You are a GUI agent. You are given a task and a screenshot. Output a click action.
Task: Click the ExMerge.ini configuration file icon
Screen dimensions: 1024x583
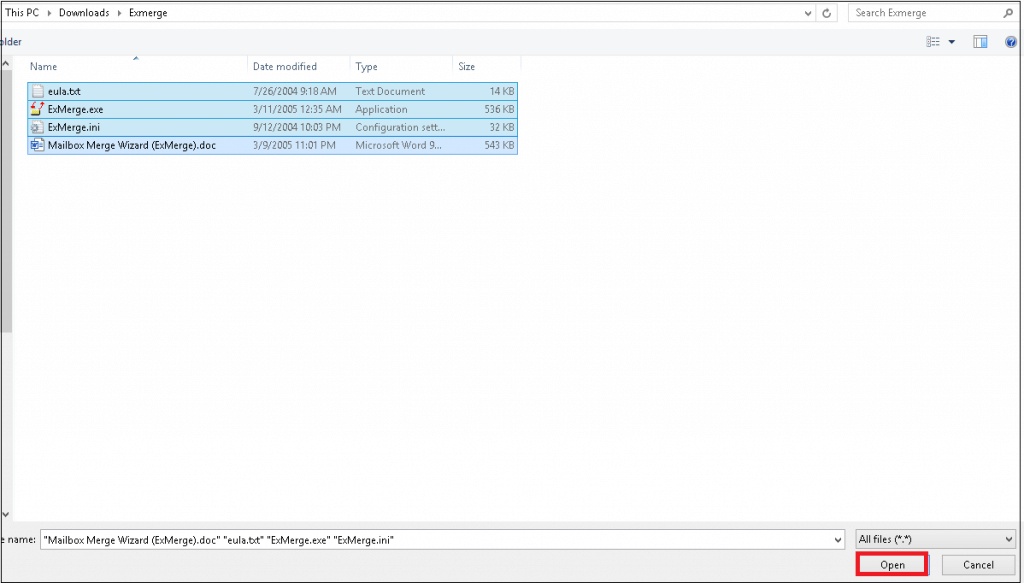(37, 127)
